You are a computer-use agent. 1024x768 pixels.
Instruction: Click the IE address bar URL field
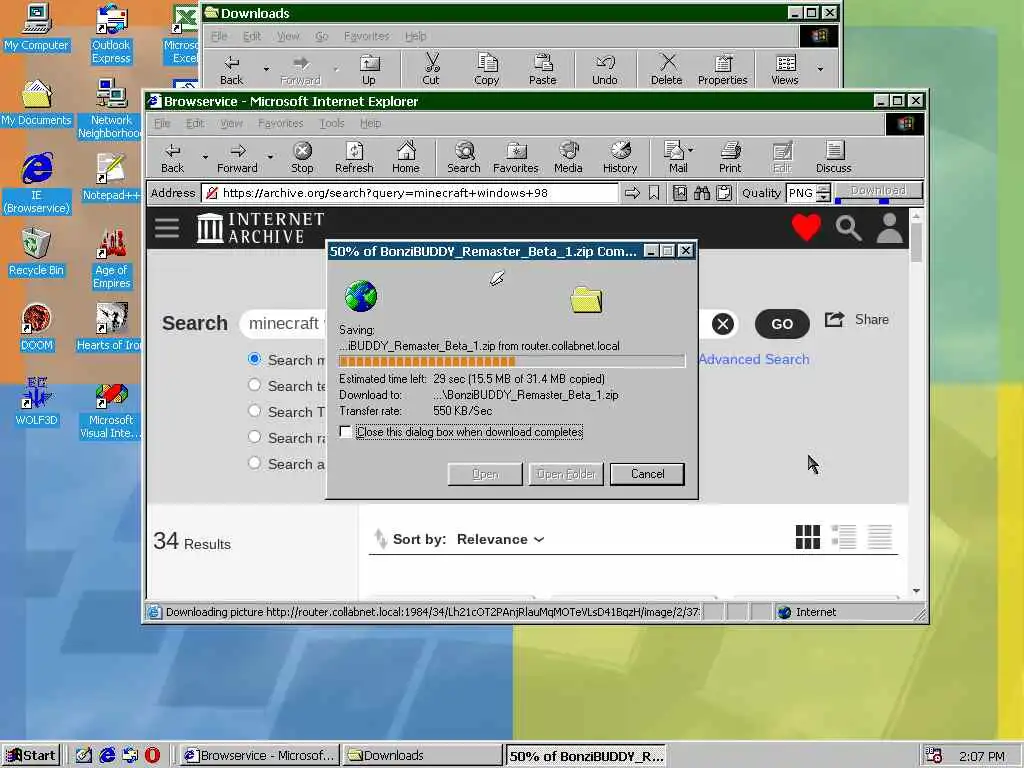pos(410,193)
